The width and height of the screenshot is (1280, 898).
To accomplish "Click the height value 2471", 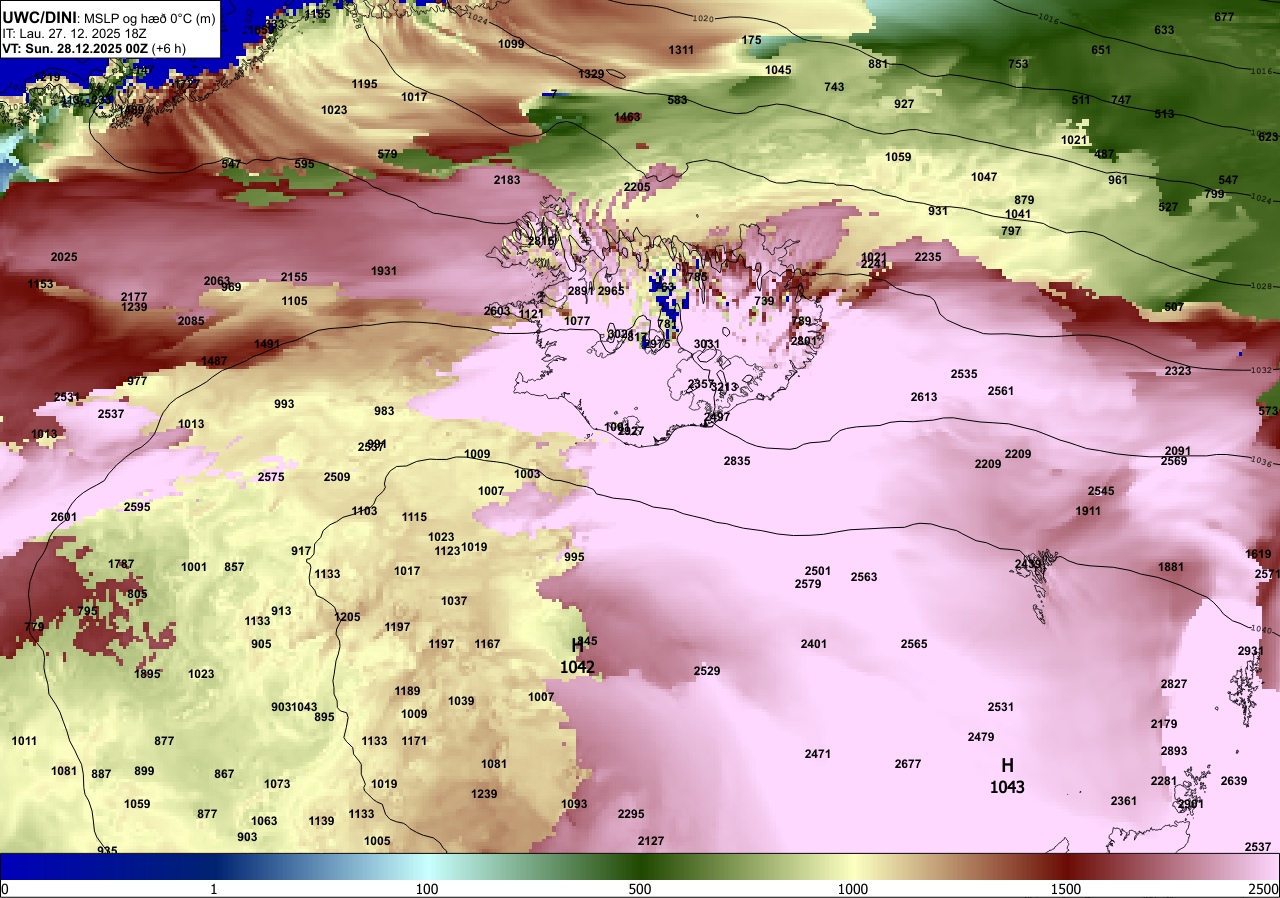I will (x=818, y=754).
